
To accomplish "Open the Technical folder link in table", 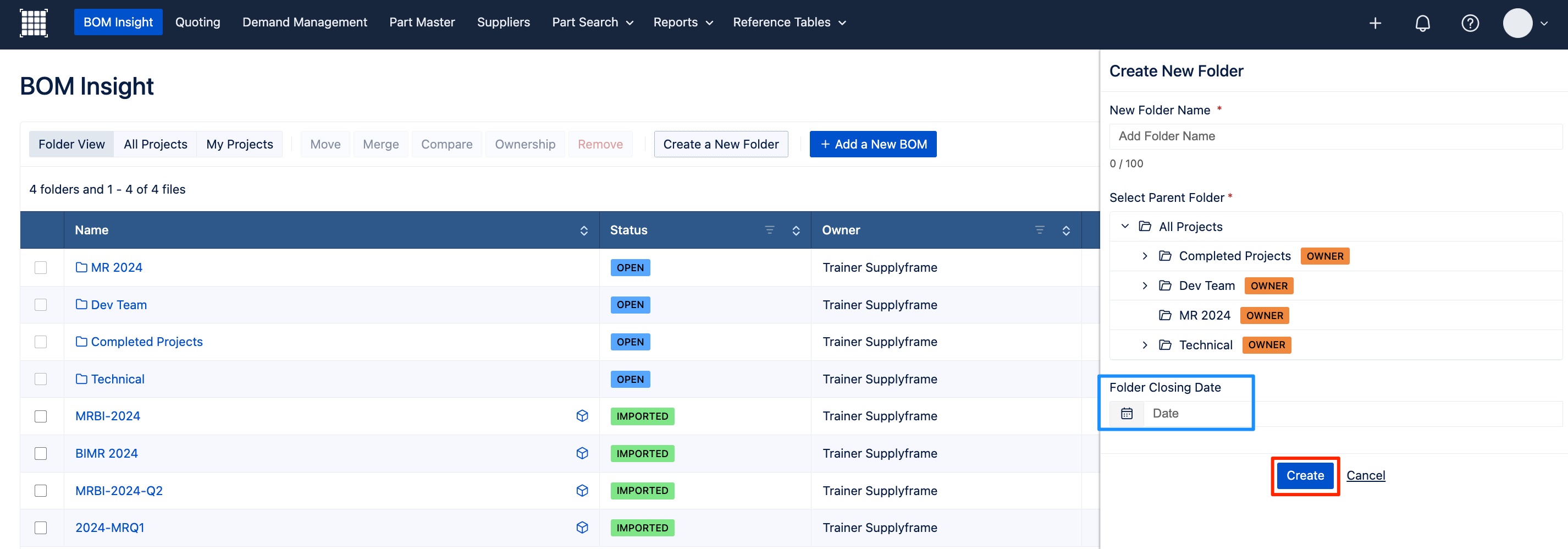I will pos(118,379).
